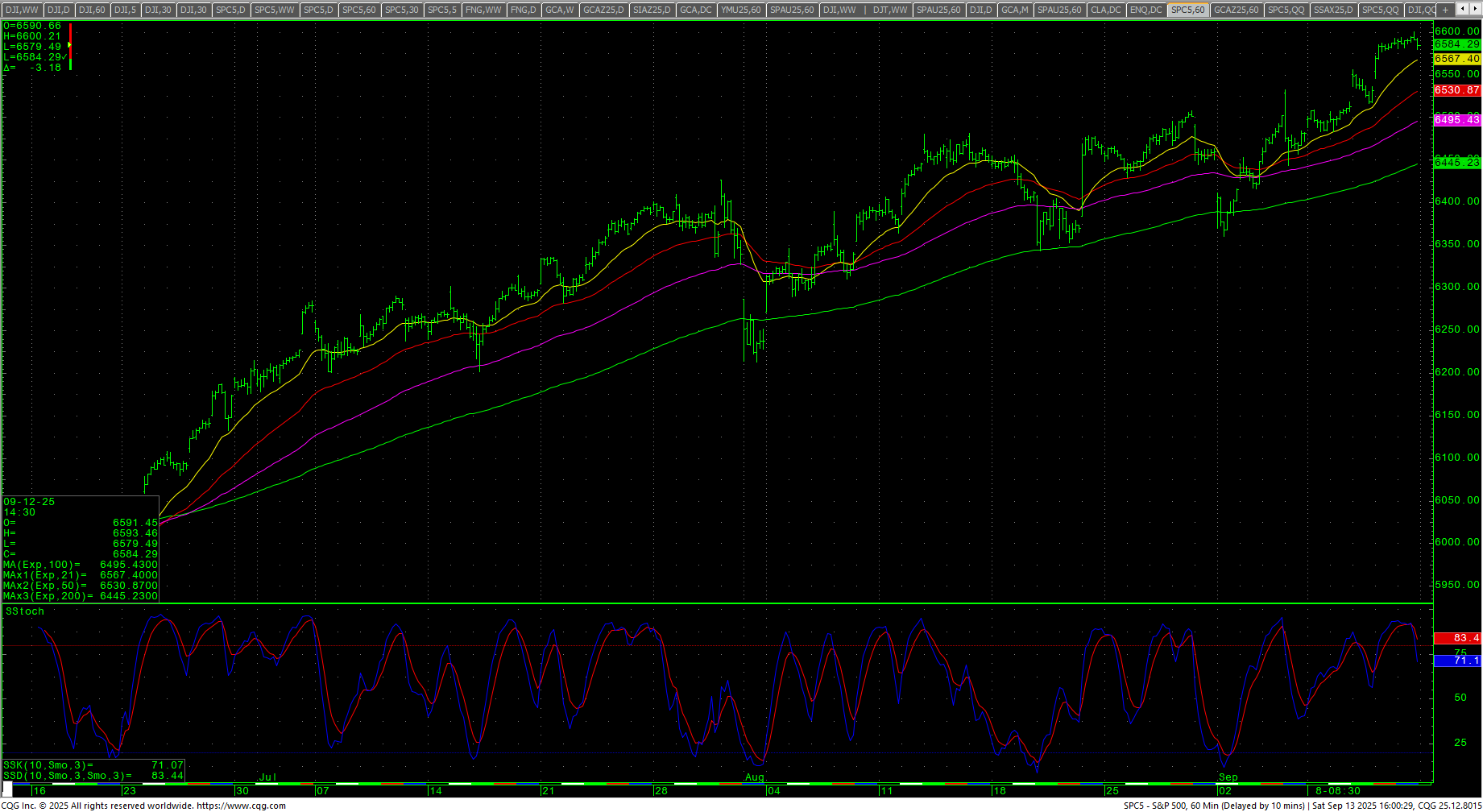Open the YMU25,60 tab
Screen dimensions: 1483x812
click(x=740, y=10)
